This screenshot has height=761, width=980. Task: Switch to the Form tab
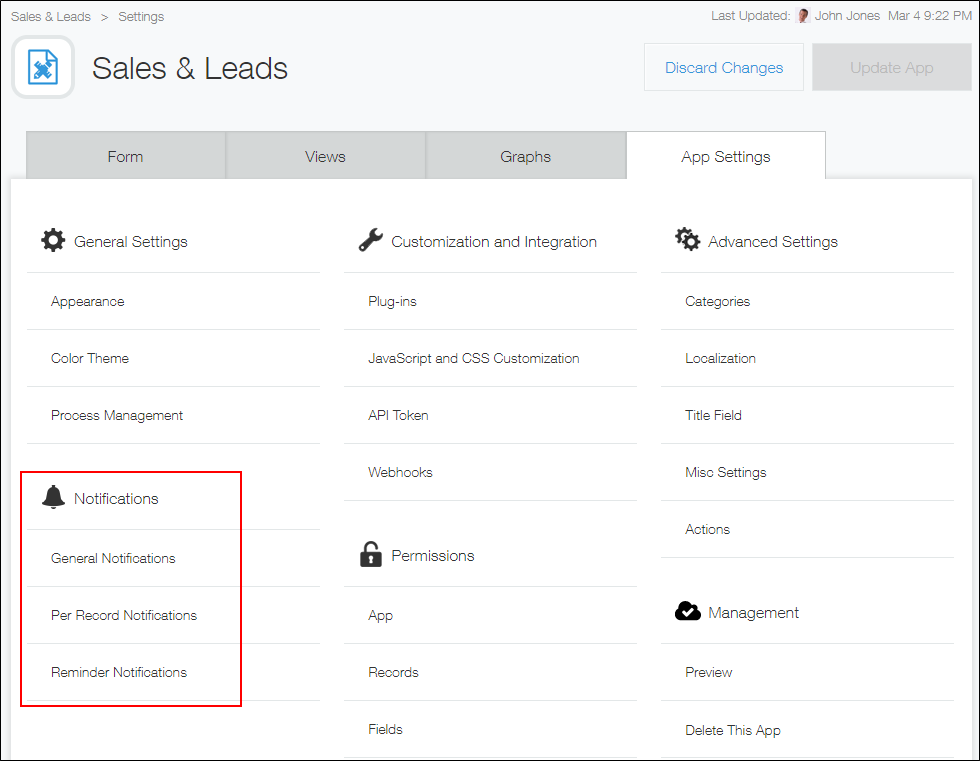tap(125, 156)
